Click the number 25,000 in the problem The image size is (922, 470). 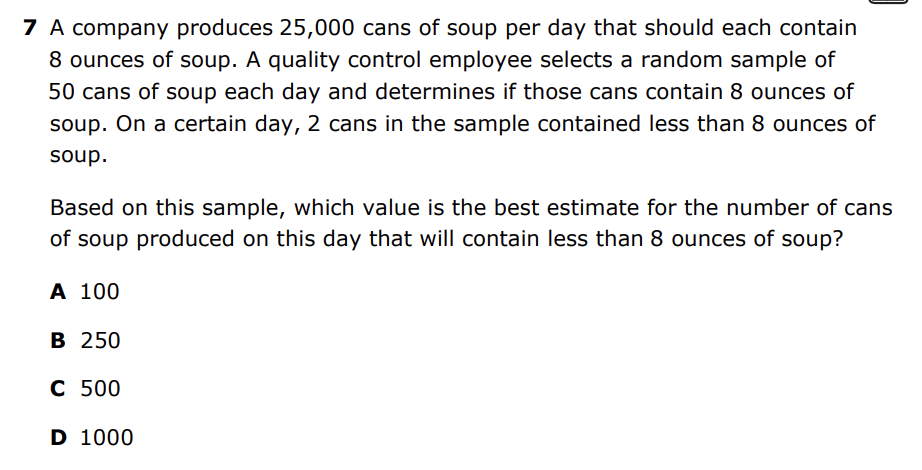point(286,28)
